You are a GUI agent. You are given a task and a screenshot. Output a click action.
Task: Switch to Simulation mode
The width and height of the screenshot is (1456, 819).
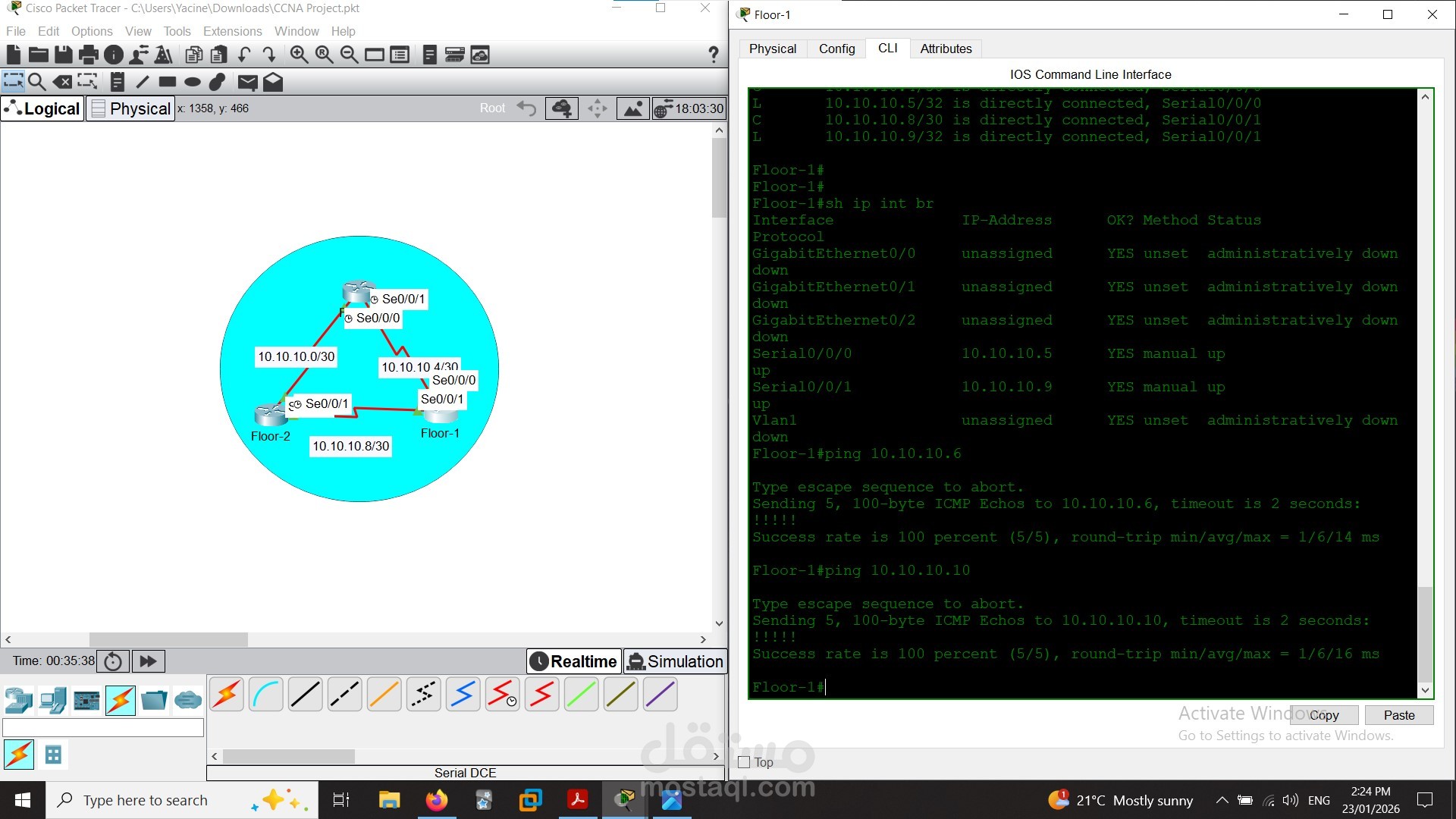[x=675, y=661]
